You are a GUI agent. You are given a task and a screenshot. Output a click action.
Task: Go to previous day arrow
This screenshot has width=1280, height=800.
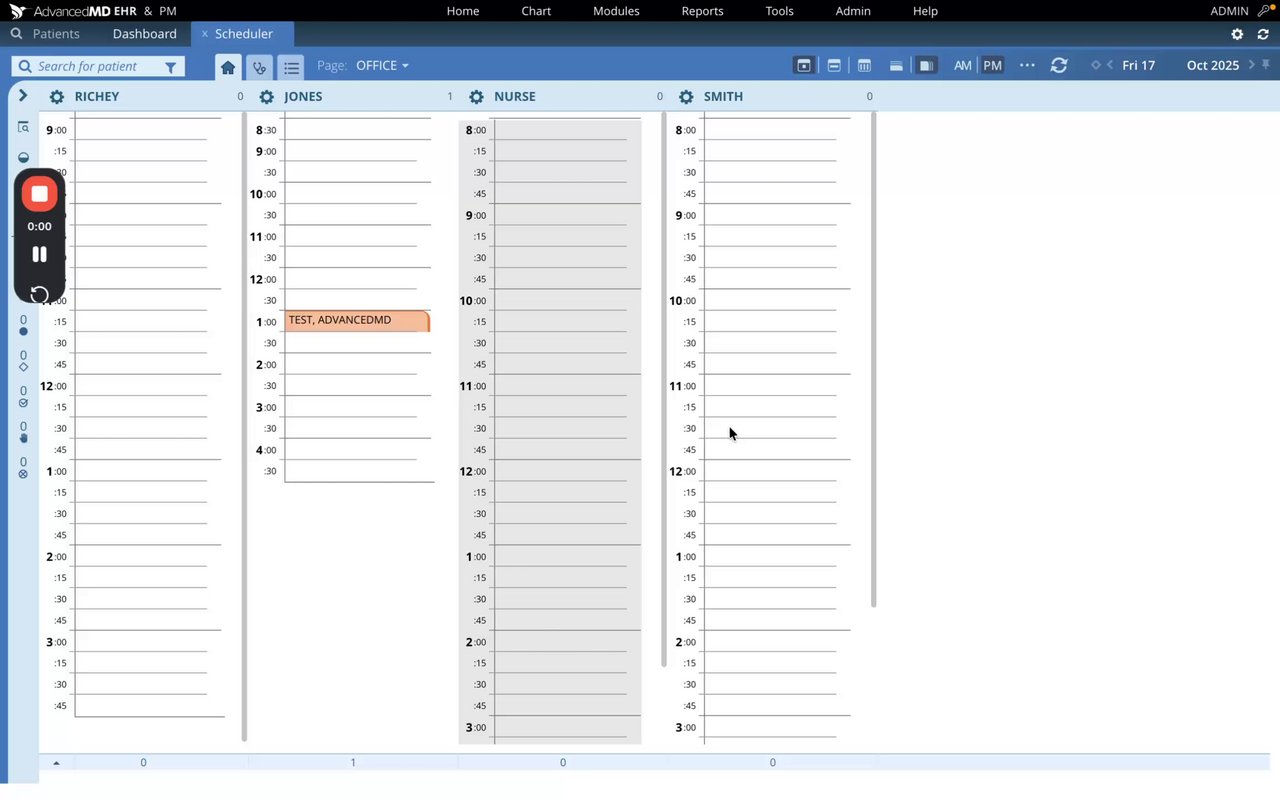(x=1110, y=65)
